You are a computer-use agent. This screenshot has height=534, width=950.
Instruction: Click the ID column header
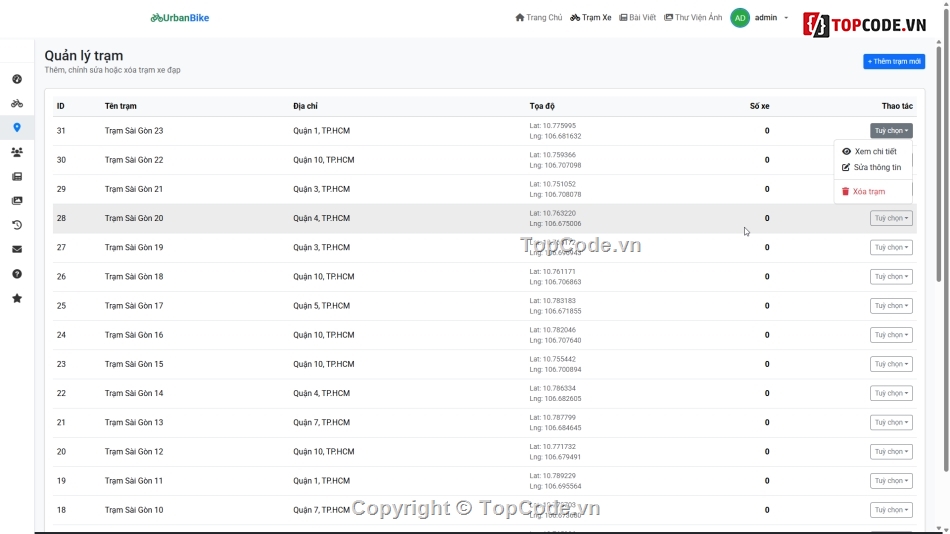[61, 106]
